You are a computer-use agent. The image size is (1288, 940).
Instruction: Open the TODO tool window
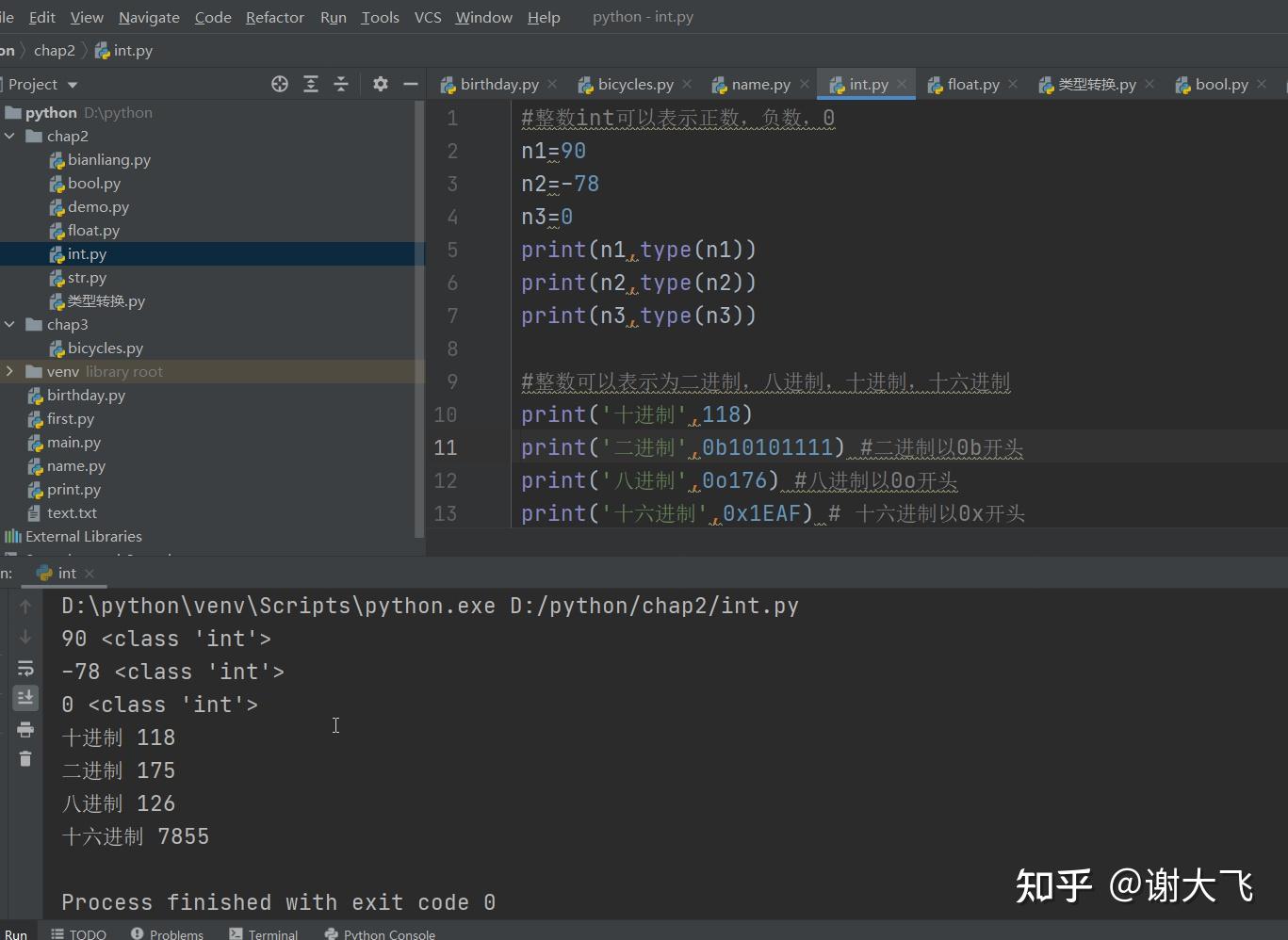pyautogui.click(x=79, y=933)
